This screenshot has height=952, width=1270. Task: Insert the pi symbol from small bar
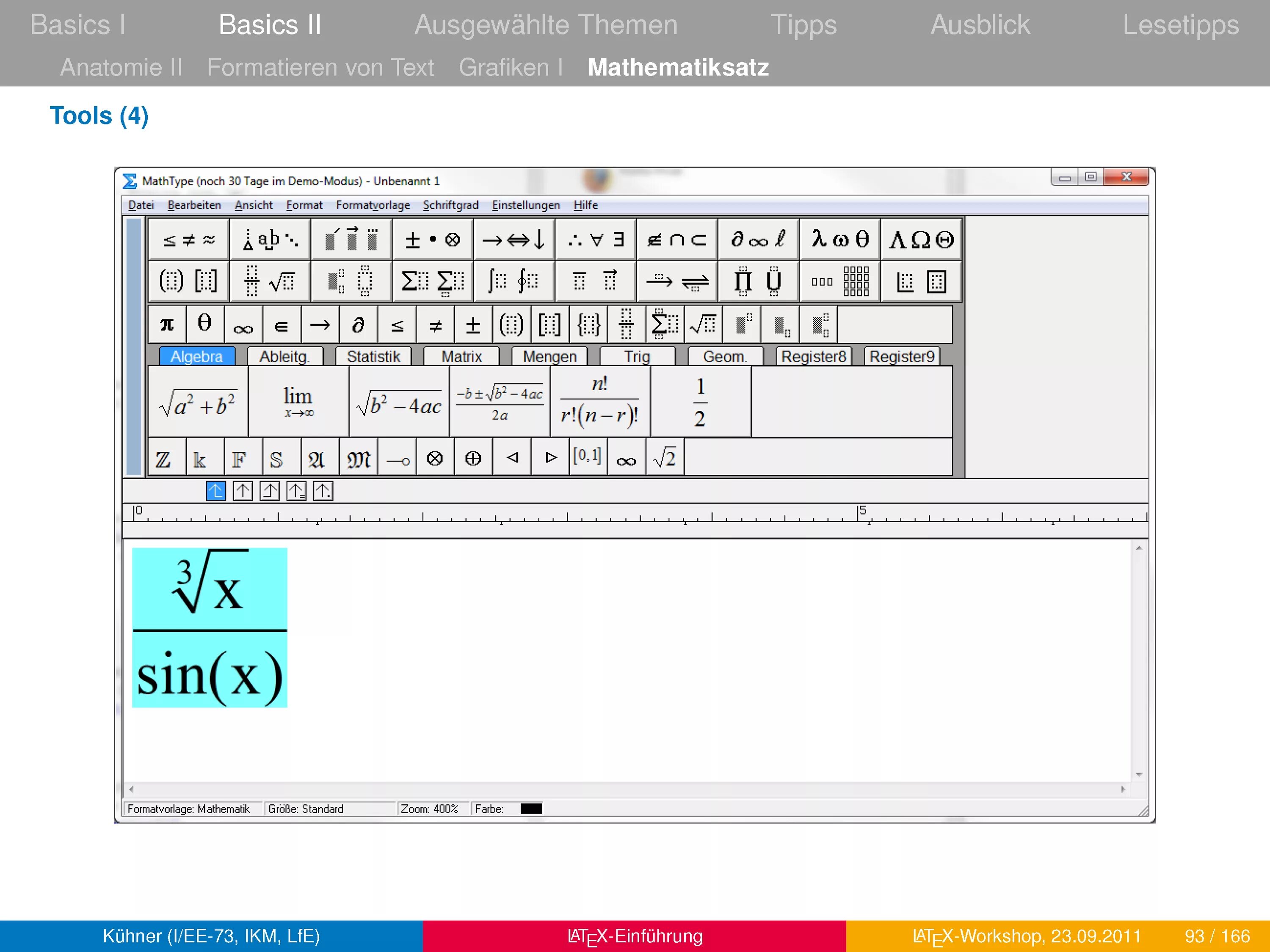(167, 325)
